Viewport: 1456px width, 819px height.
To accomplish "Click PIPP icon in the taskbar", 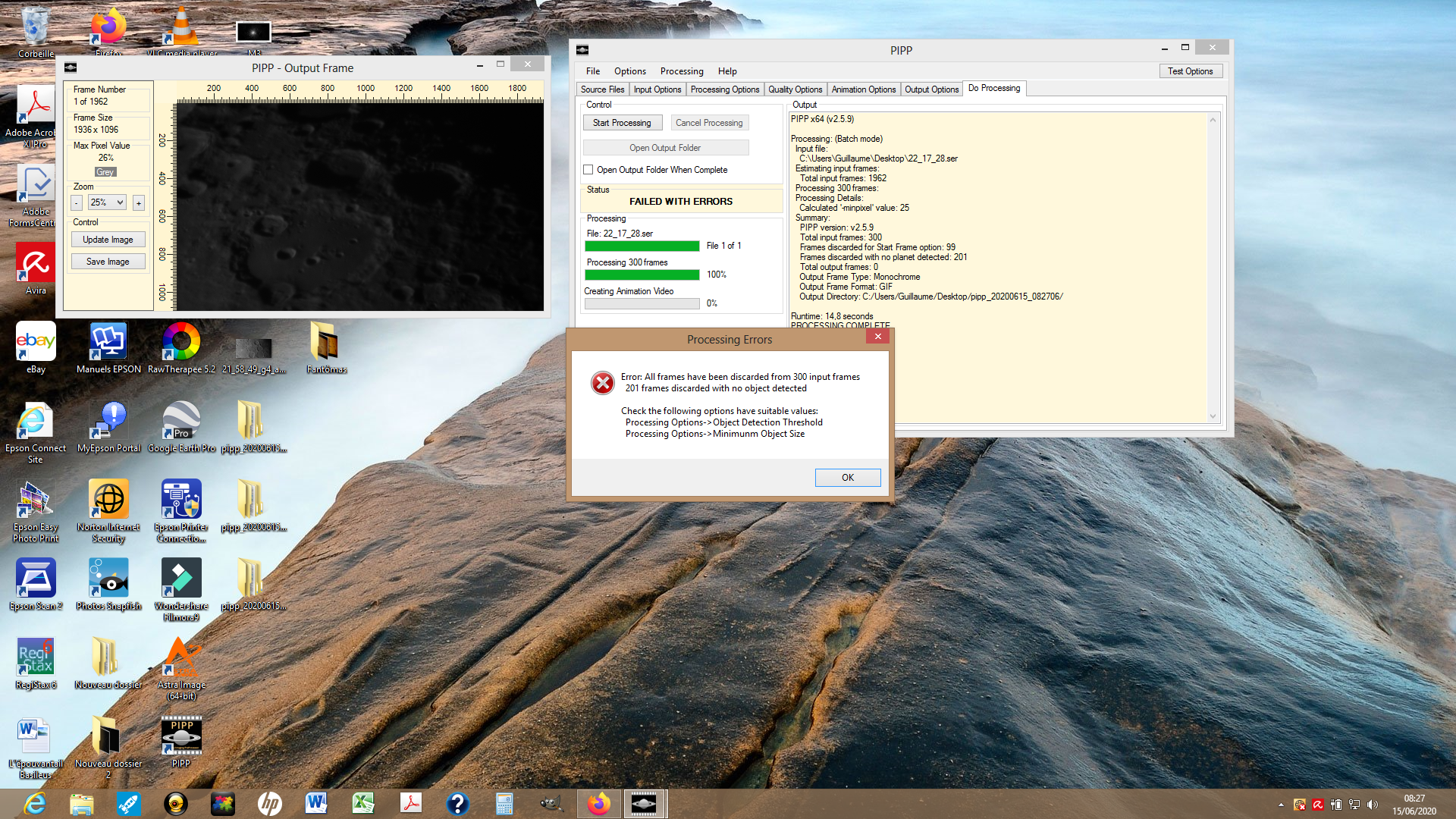I will (644, 803).
